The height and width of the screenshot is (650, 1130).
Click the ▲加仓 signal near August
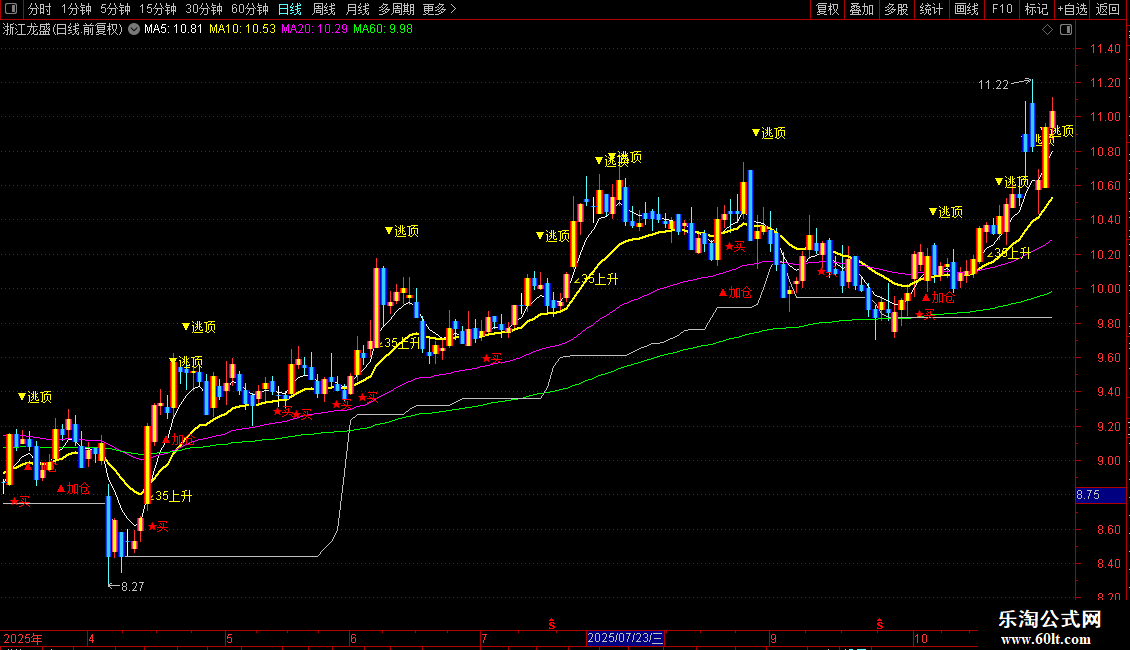[736, 293]
